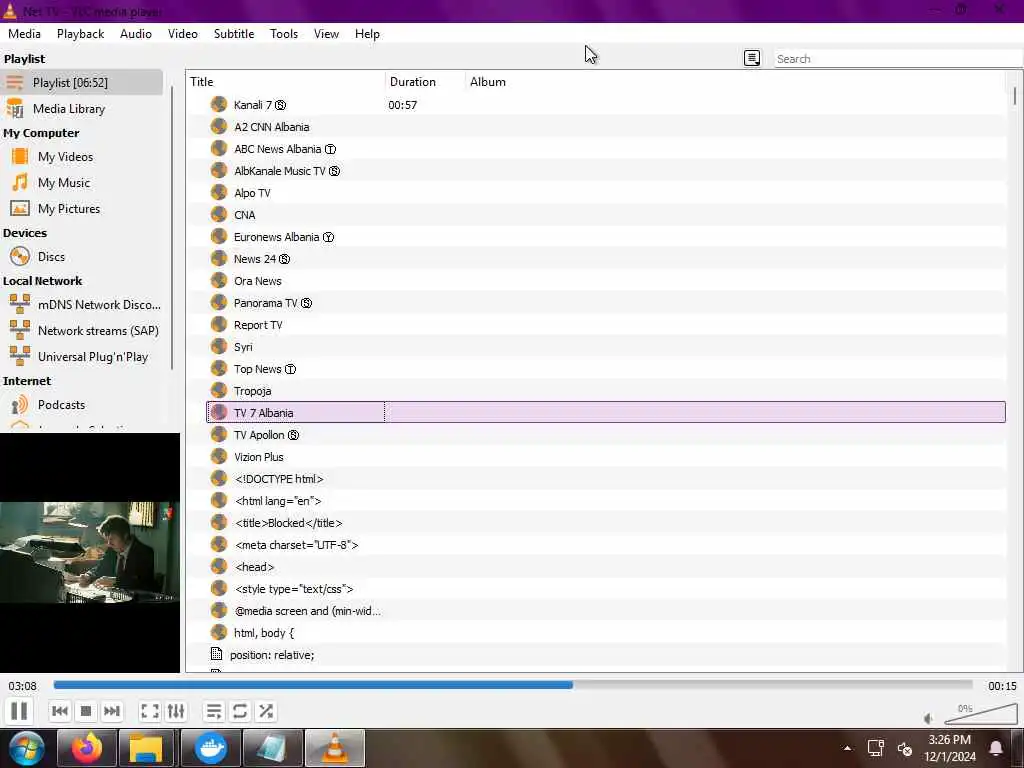This screenshot has height=768, width=1024.
Task: Open the Media menu
Action: (x=24, y=34)
